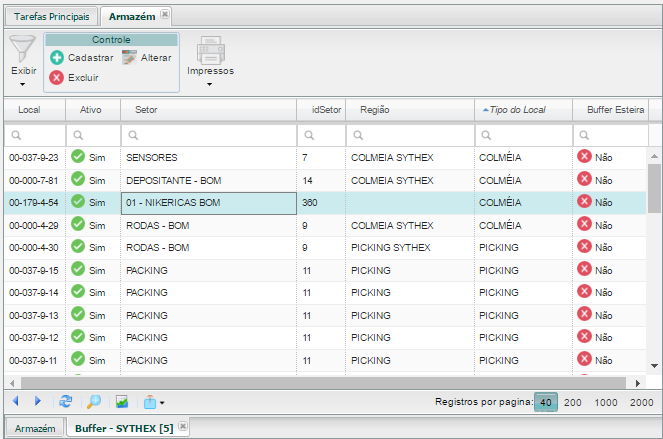
Task: Click red Buffer Esteira X for 00-037-9-23
Action: click(x=584, y=156)
